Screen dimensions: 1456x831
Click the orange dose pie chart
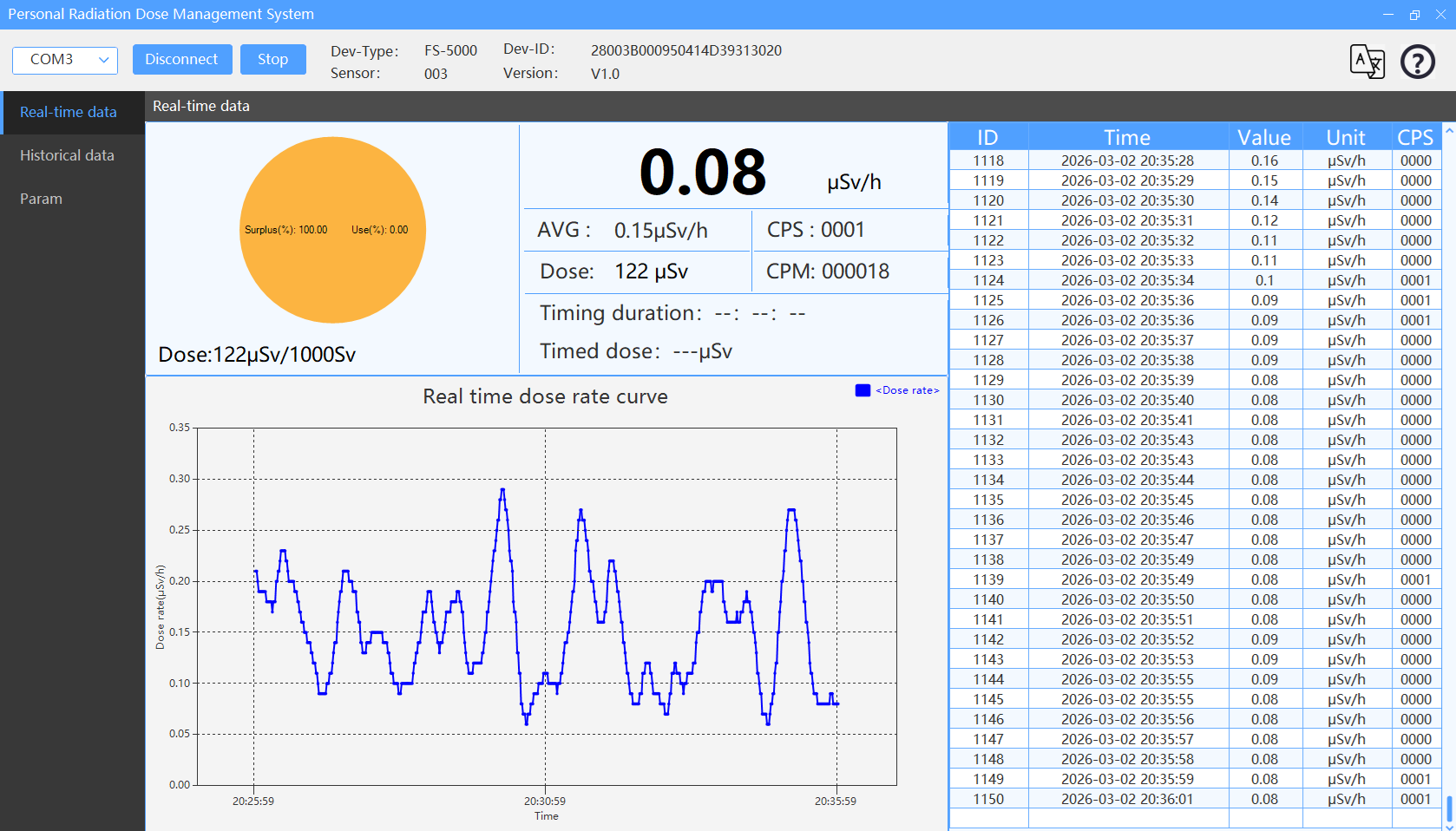[x=332, y=230]
